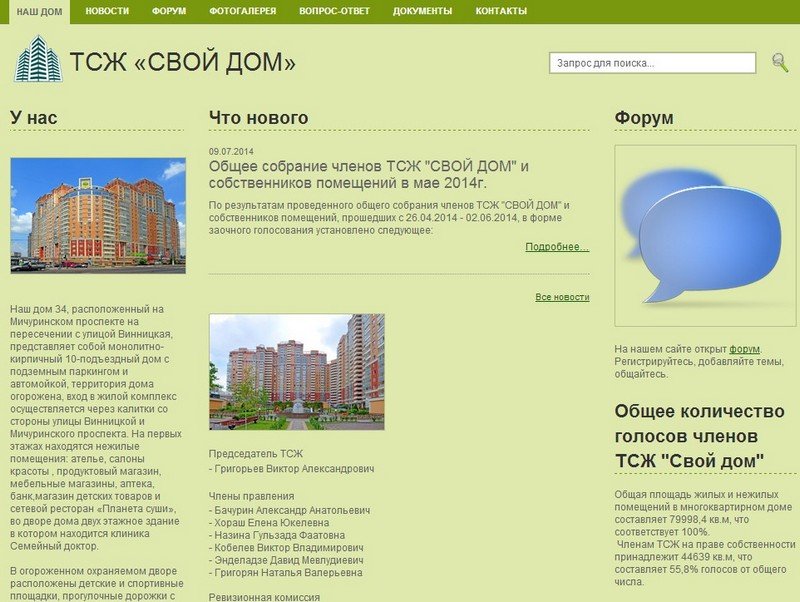The image size is (800, 602).
Task: Go to the НОВОСТИ menu item
Action: point(107,11)
